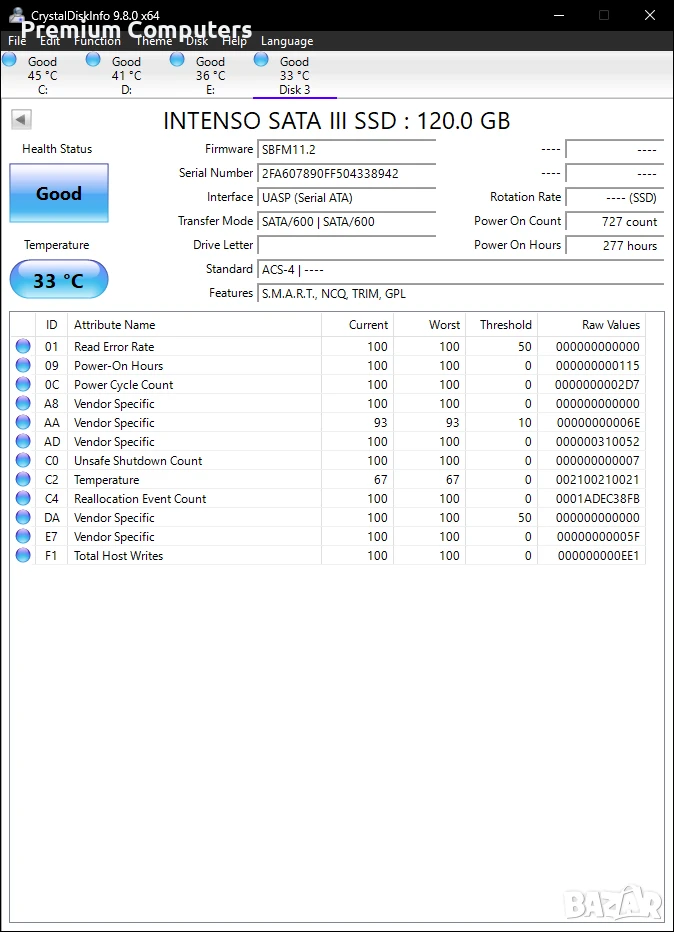Click raw value 000000310052
The image size is (674, 932).
(598, 442)
